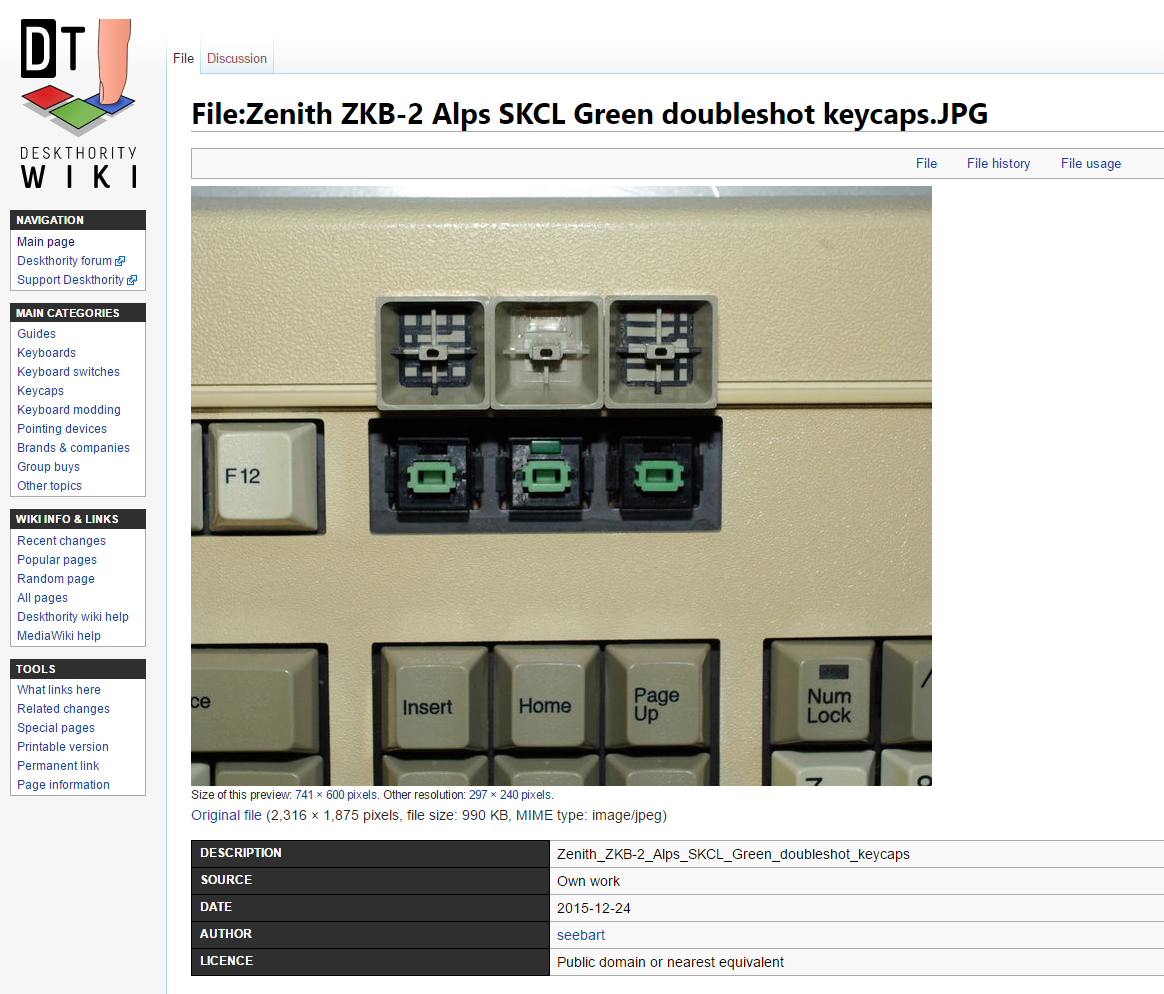Open Group buys category

point(48,467)
